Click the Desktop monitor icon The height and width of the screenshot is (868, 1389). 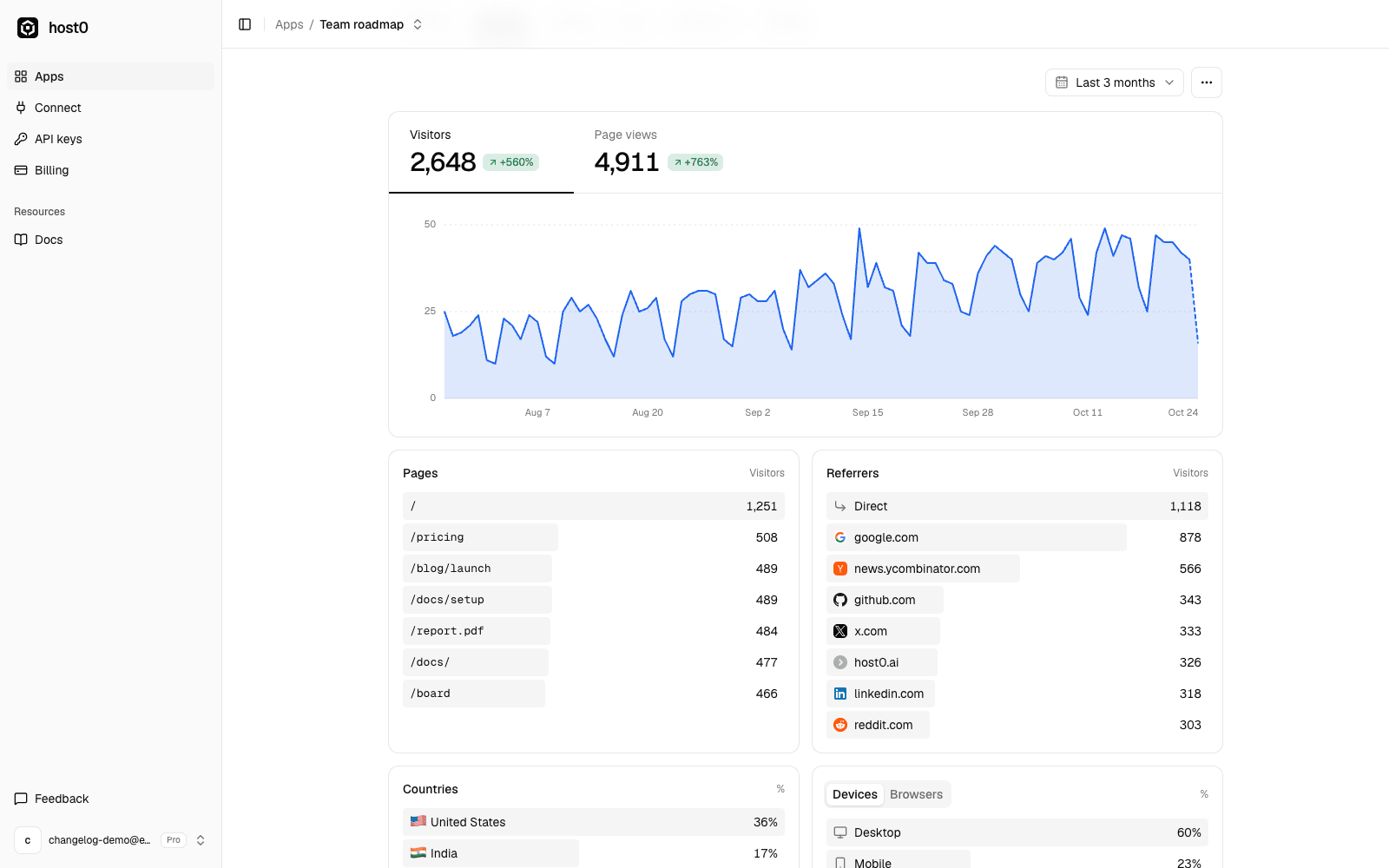click(840, 832)
